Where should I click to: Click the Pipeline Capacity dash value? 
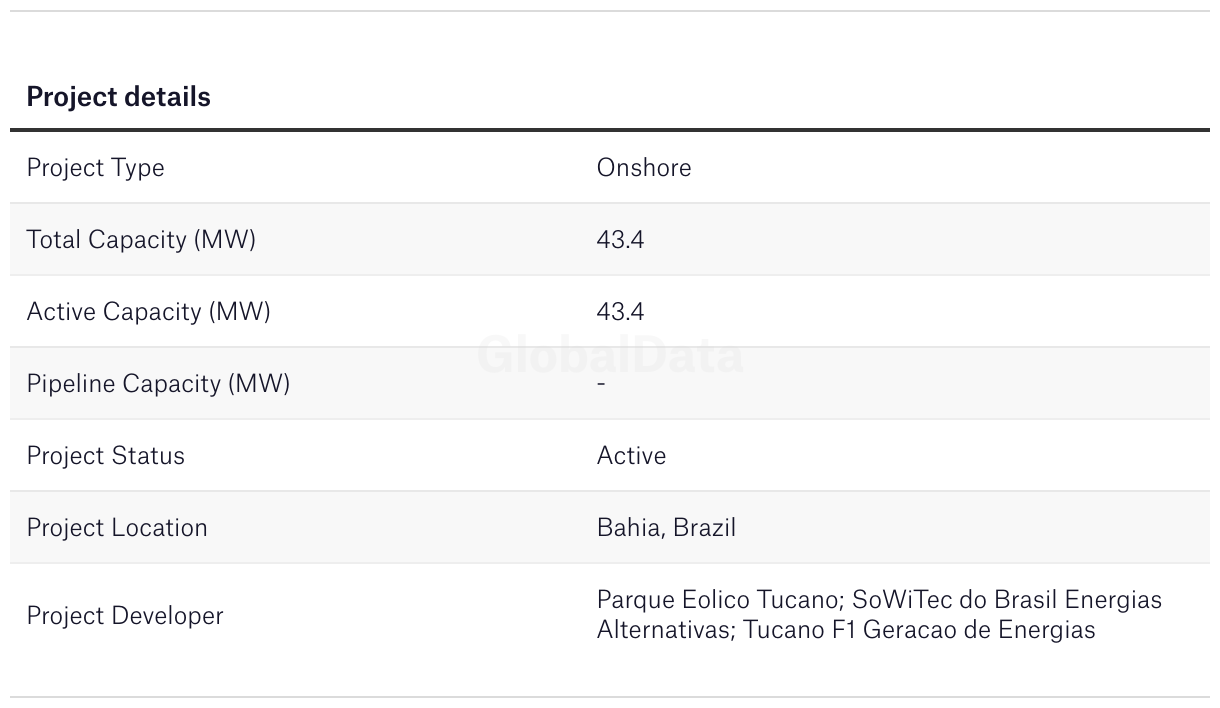(601, 384)
